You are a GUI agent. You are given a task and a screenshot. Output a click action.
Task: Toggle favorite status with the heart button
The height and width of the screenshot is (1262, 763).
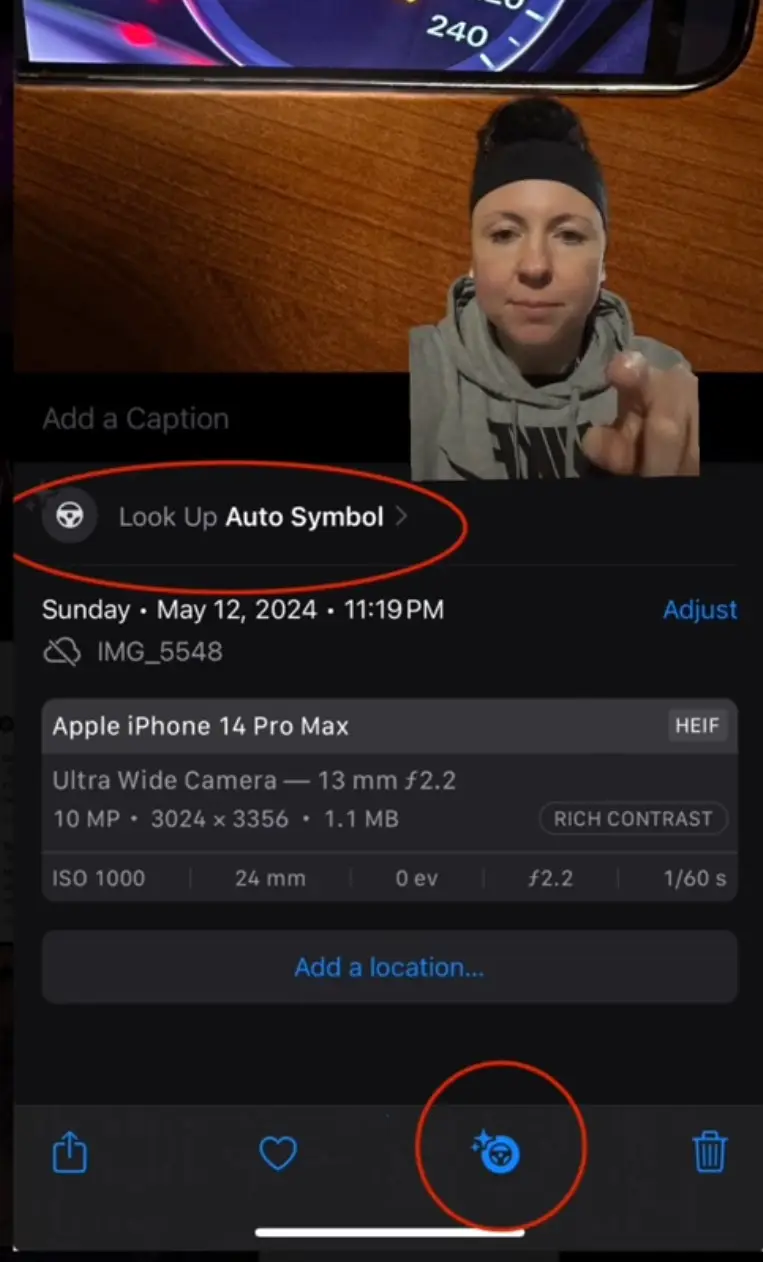pyautogui.click(x=278, y=1151)
